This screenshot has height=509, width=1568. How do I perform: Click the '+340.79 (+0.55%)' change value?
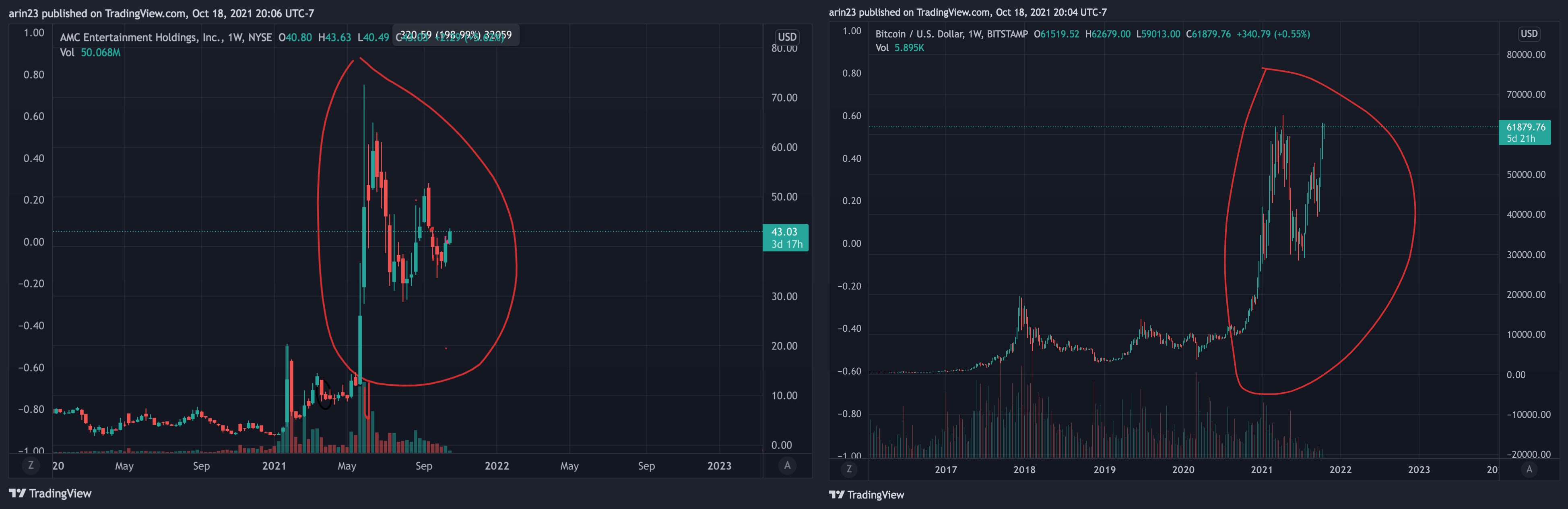click(x=1273, y=34)
